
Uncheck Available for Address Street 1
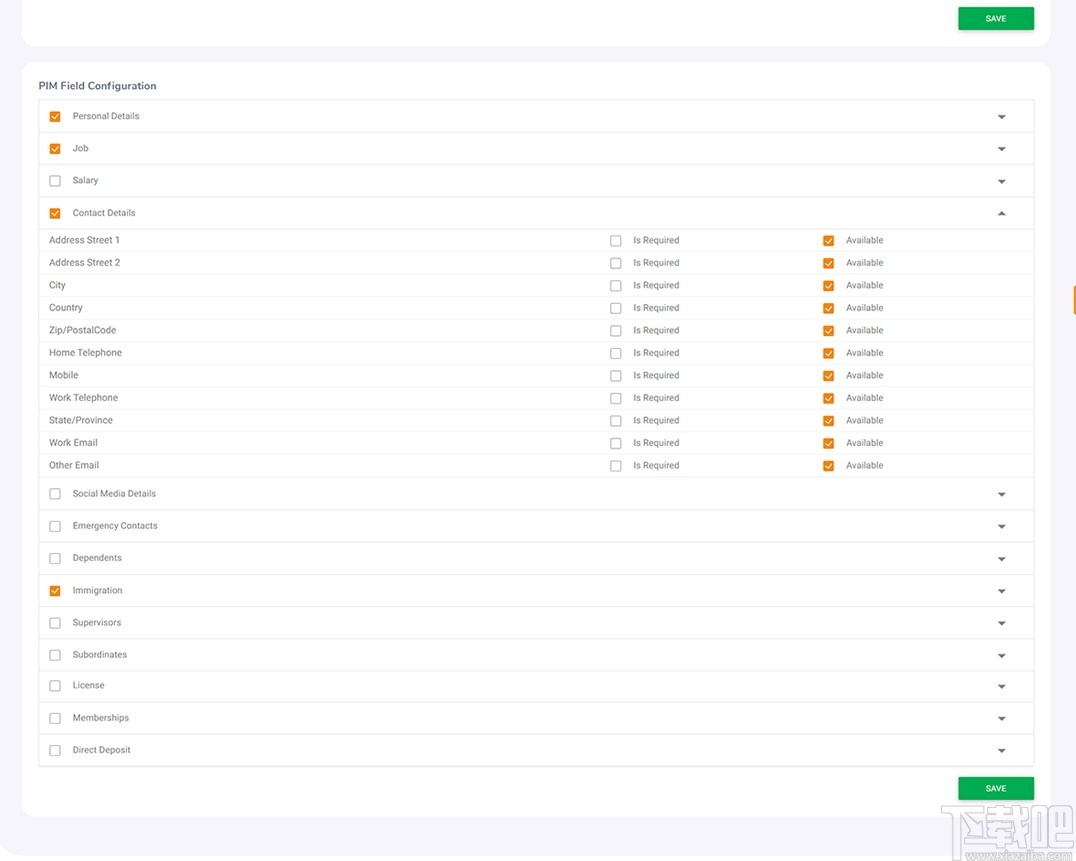828,241
